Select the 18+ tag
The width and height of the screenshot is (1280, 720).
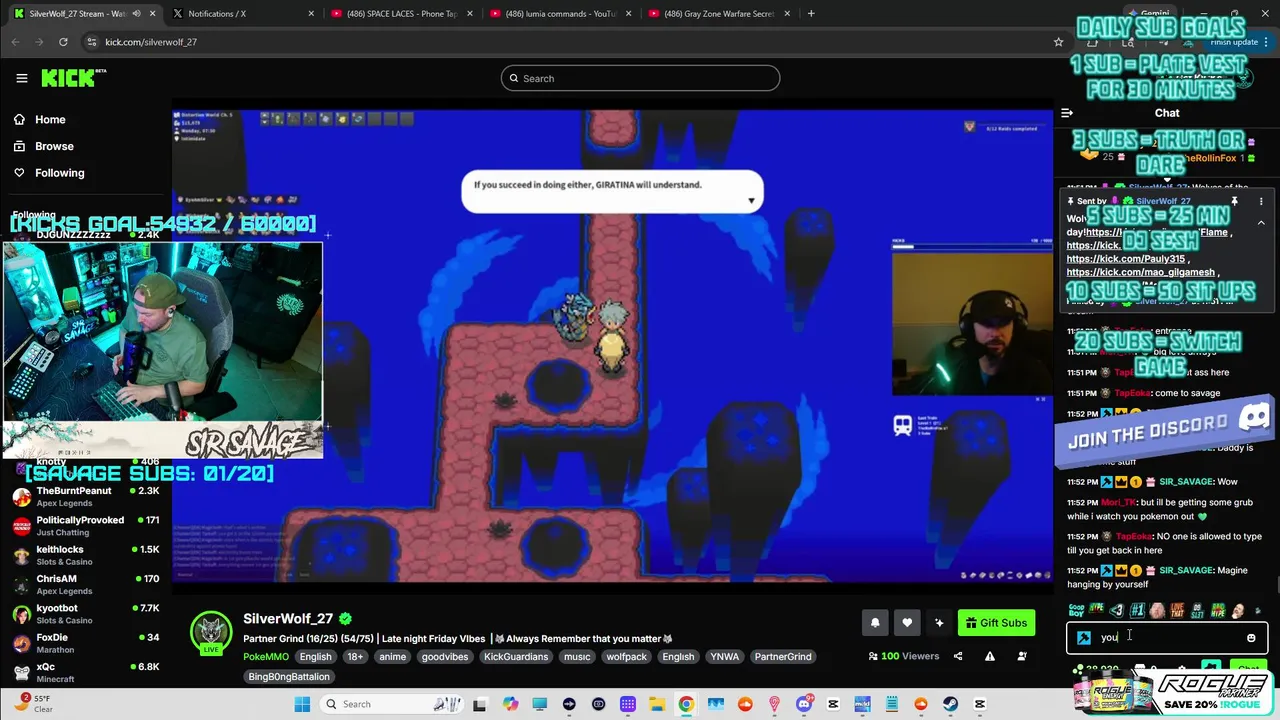354,657
